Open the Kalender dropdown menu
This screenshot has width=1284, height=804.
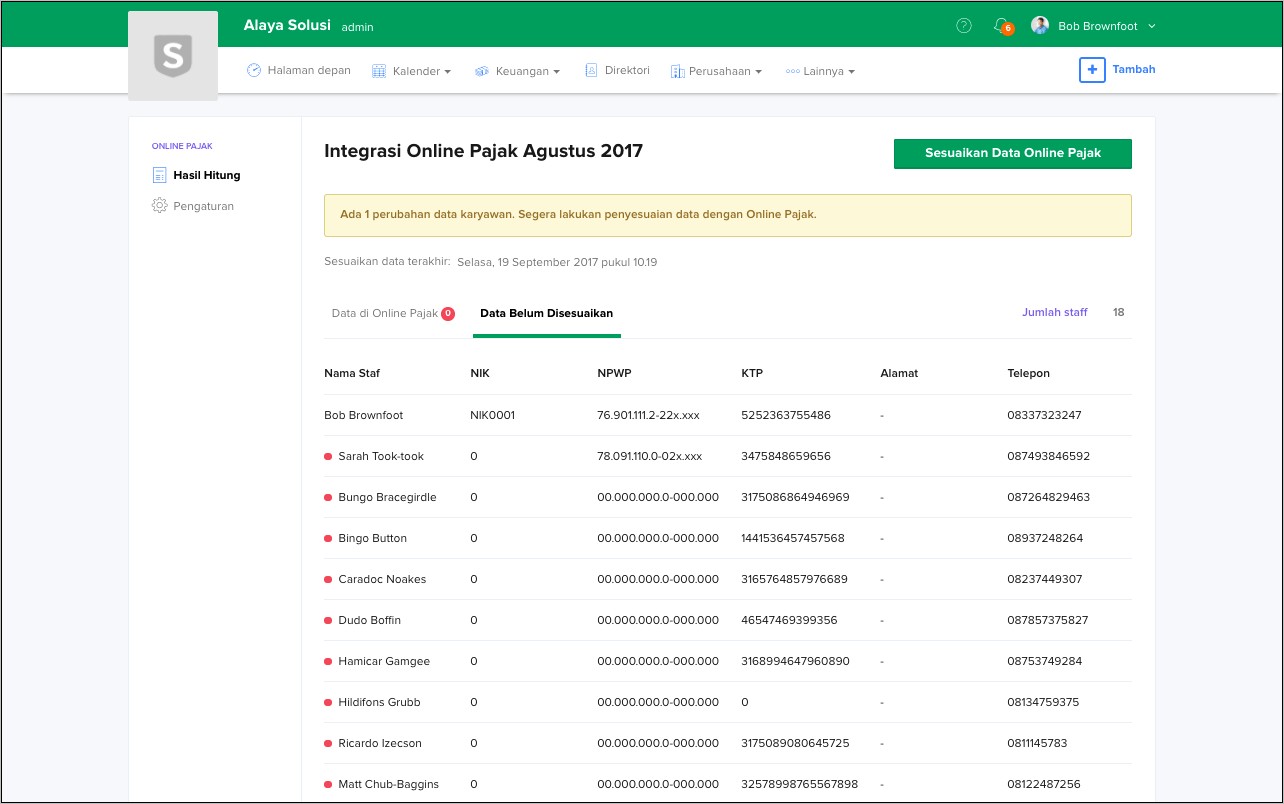pyautogui.click(x=422, y=71)
